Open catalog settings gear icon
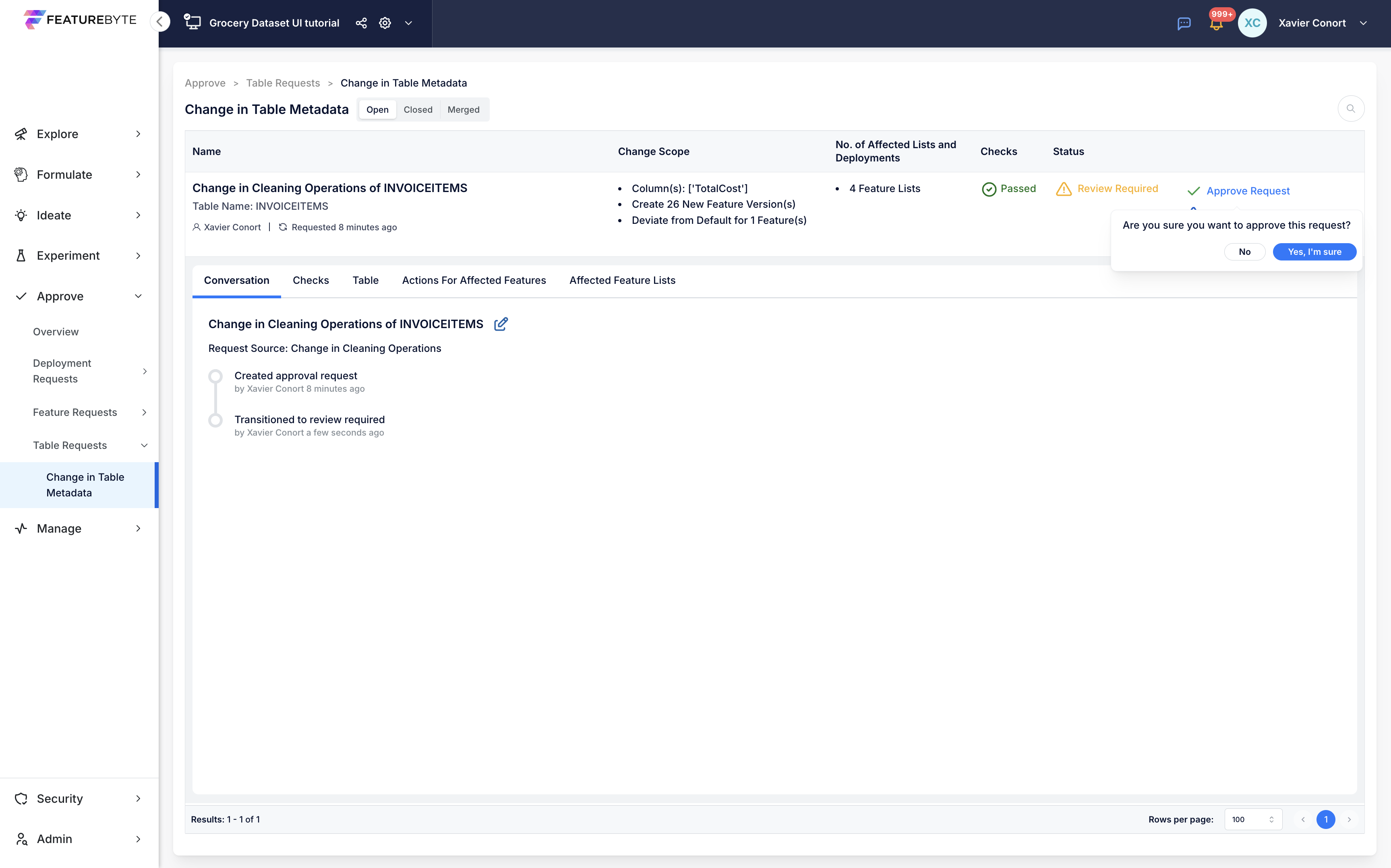 tap(385, 23)
